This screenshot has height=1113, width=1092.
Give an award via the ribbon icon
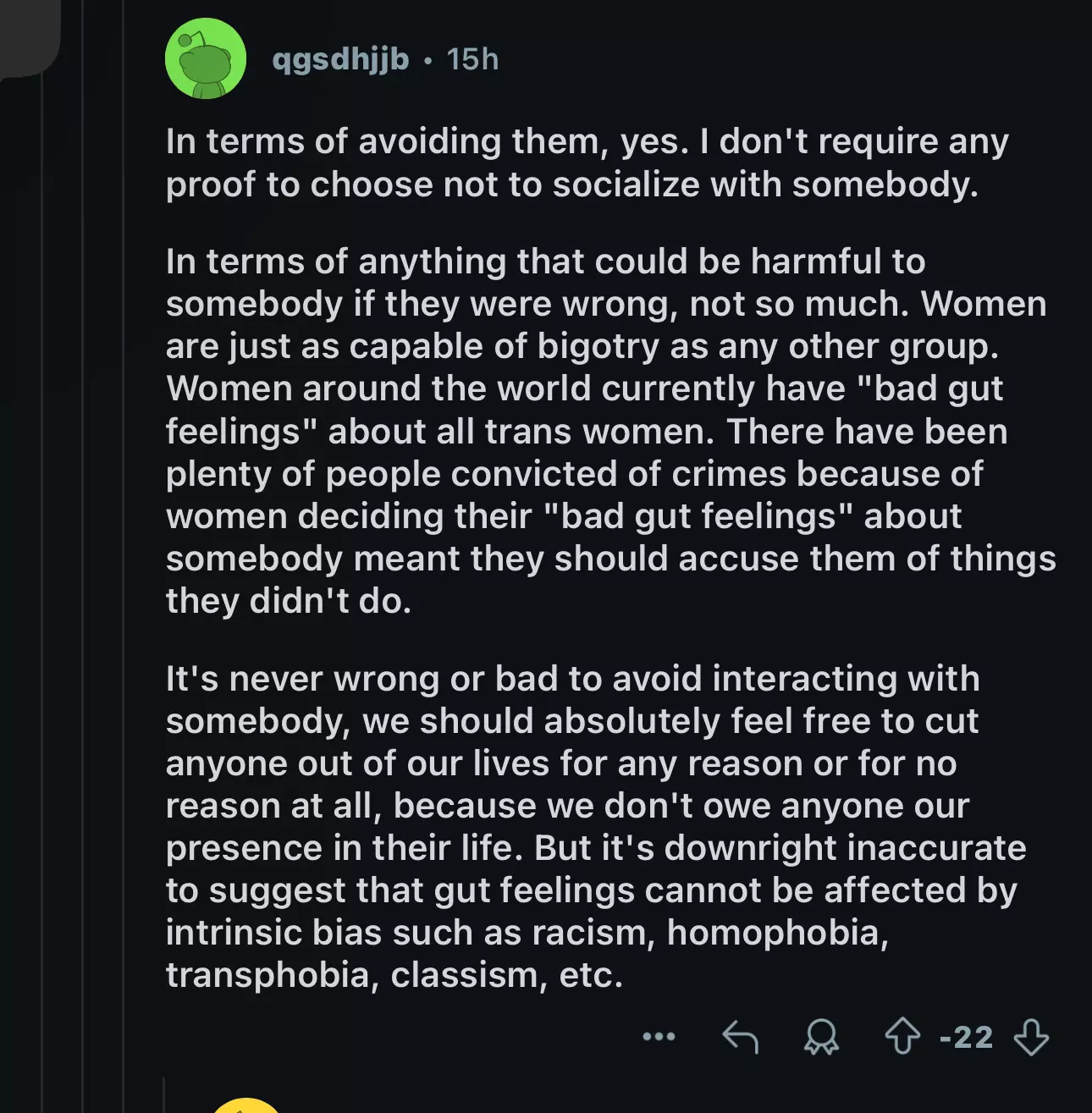coord(820,1036)
